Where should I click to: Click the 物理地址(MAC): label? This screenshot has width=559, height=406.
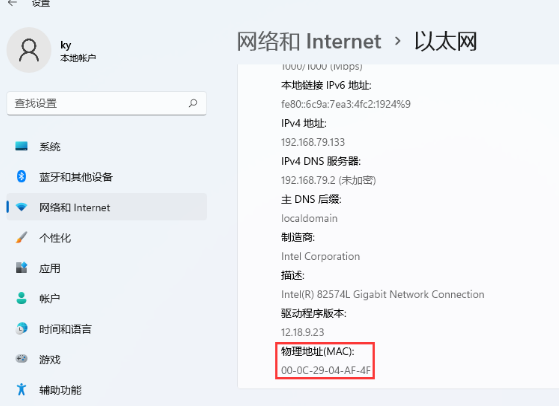click(318, 351)
